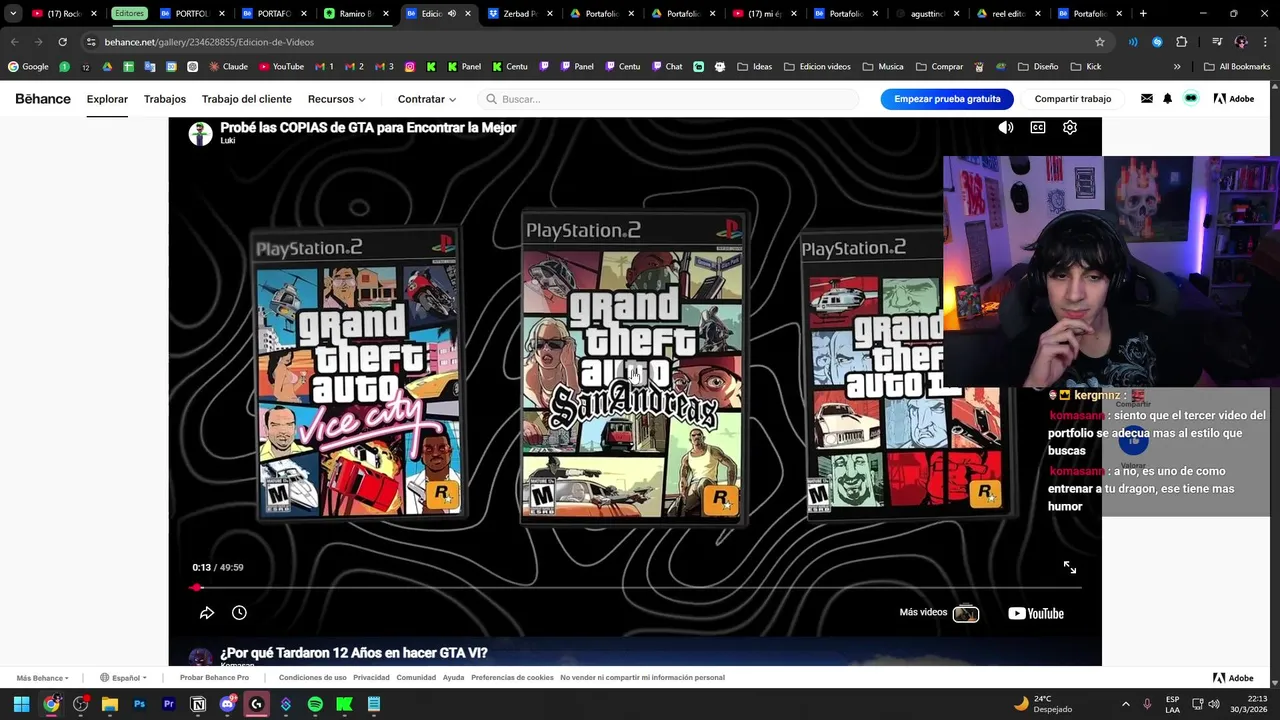1280x720 pixels.
Task: Open the Musica bookmark folder
Action: [x=883, y=67]
